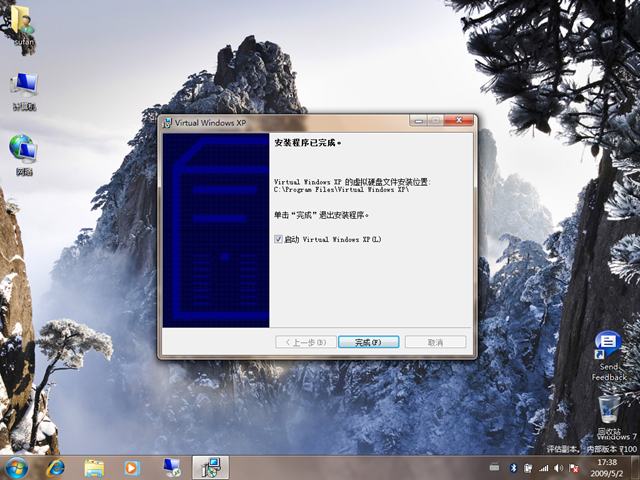Click the power battery tray icon
Screen dimensions: 640x480
click(x=528, y=468)
